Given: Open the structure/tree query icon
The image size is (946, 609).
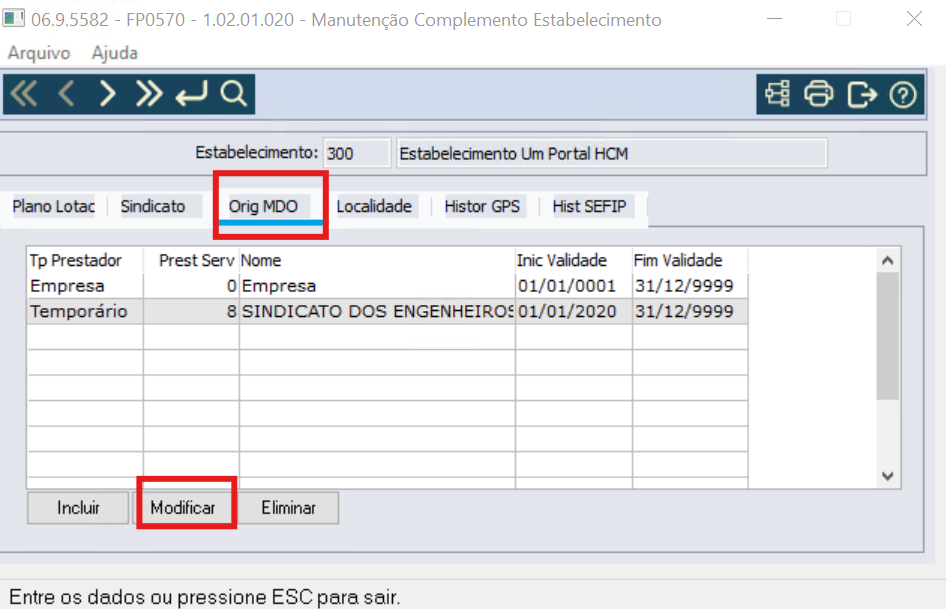Looking at the screenshot, I should (777, 94).
